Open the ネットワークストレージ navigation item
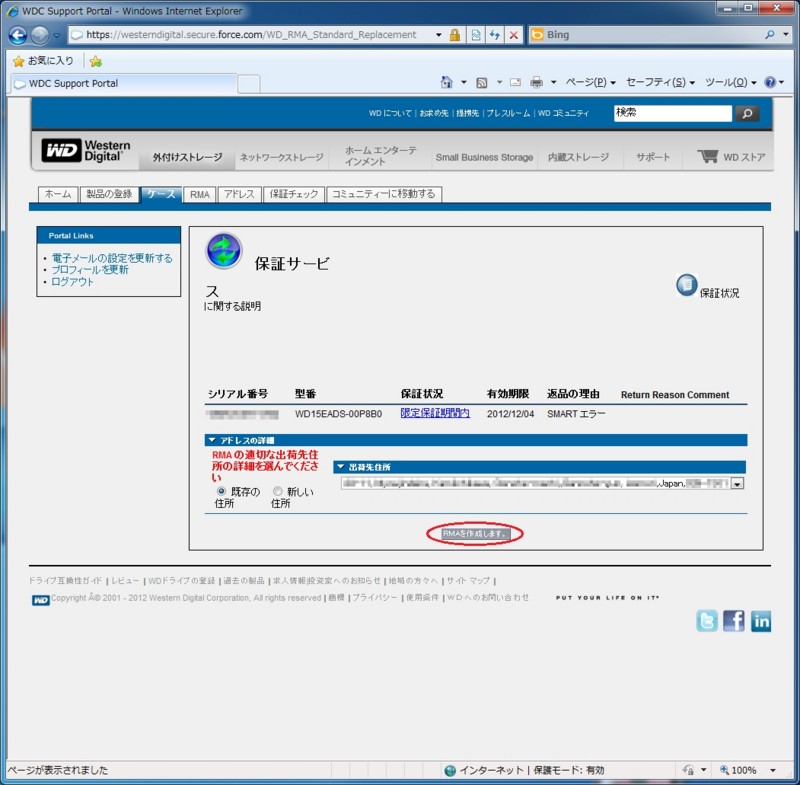This screenshot has width=800, height=785. click(282, 157)
